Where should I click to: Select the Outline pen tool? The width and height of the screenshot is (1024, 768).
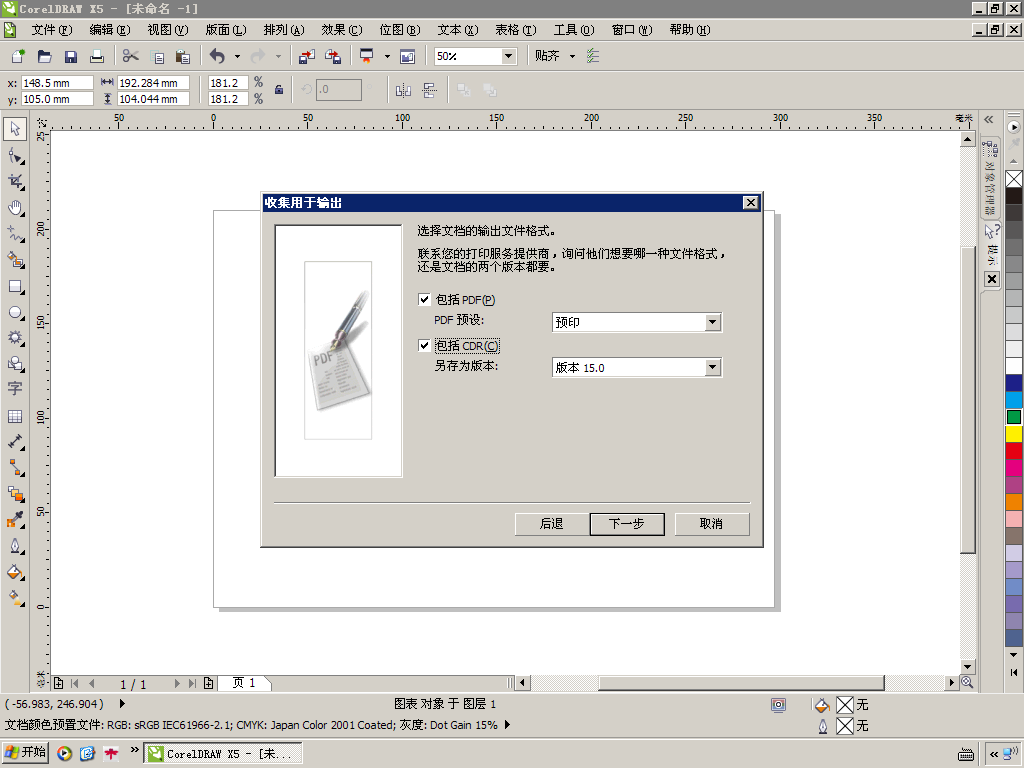click(15, 546)
